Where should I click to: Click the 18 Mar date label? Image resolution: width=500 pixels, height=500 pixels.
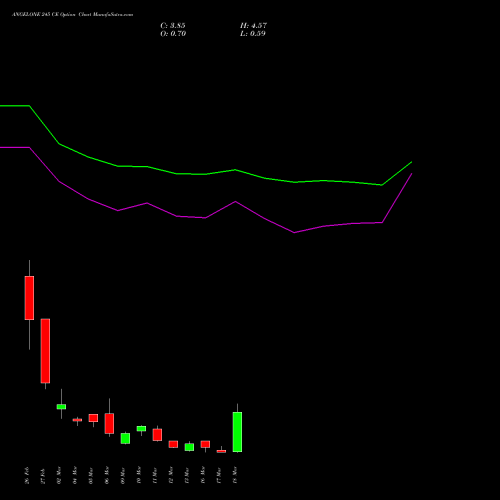coord(235,476)
